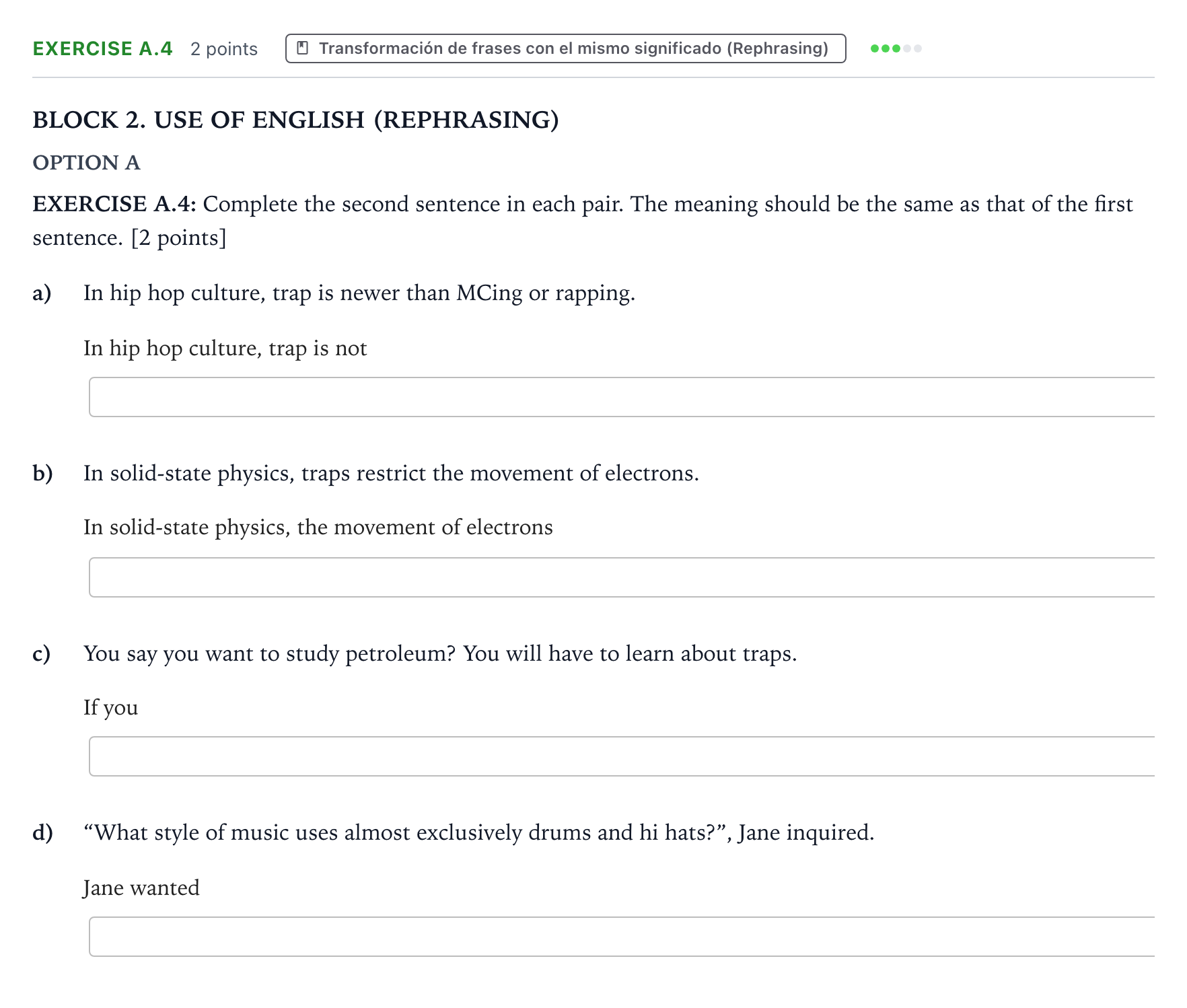Click answer field for c) If you

click(622, 756)
